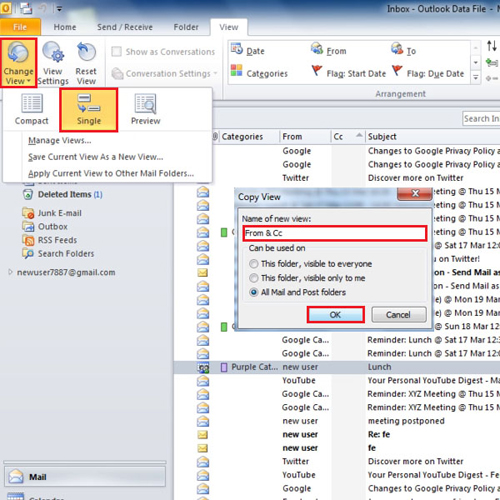Select the Purple Category Lunch message

click(x=337, y=367)
